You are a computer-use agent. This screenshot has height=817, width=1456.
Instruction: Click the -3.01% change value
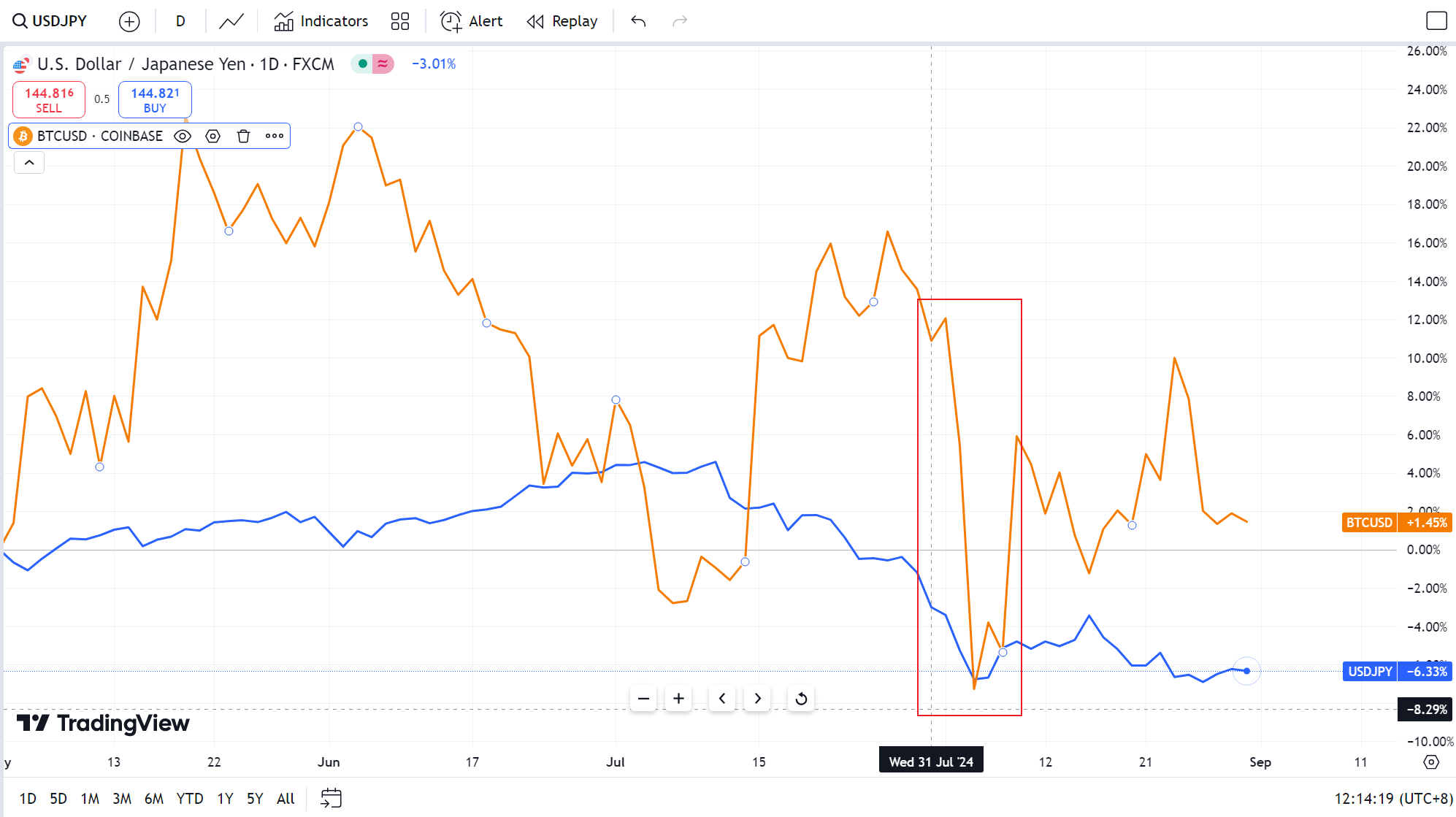434,64
